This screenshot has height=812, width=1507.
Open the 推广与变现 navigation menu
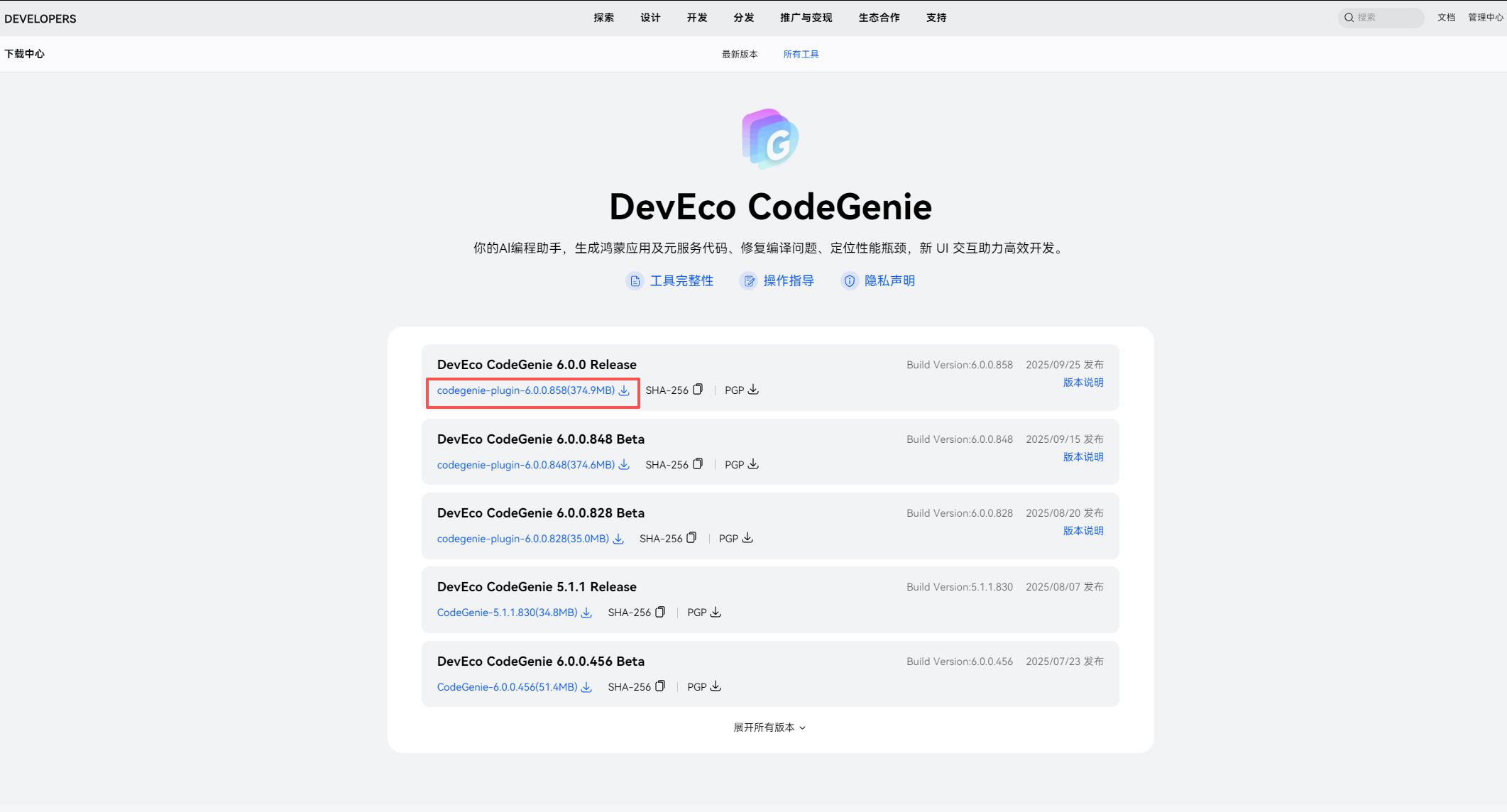(x=806, y=18)
